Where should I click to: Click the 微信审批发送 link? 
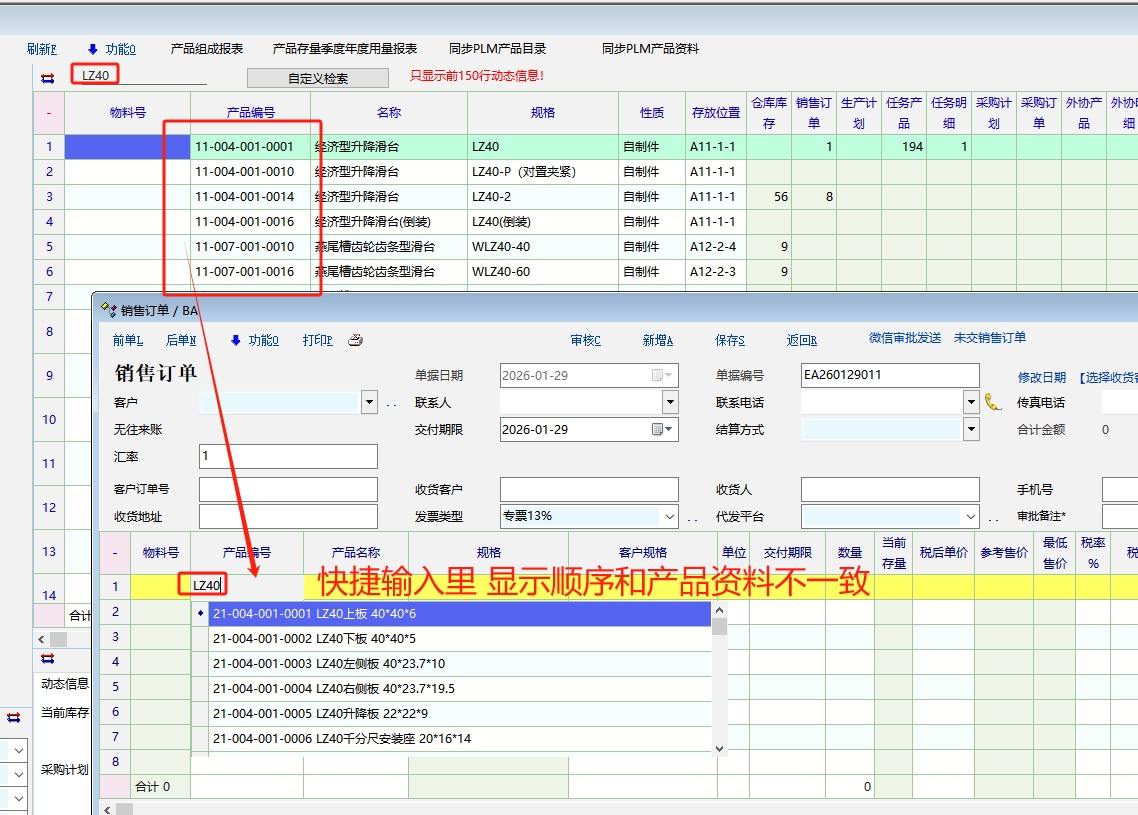904,338
